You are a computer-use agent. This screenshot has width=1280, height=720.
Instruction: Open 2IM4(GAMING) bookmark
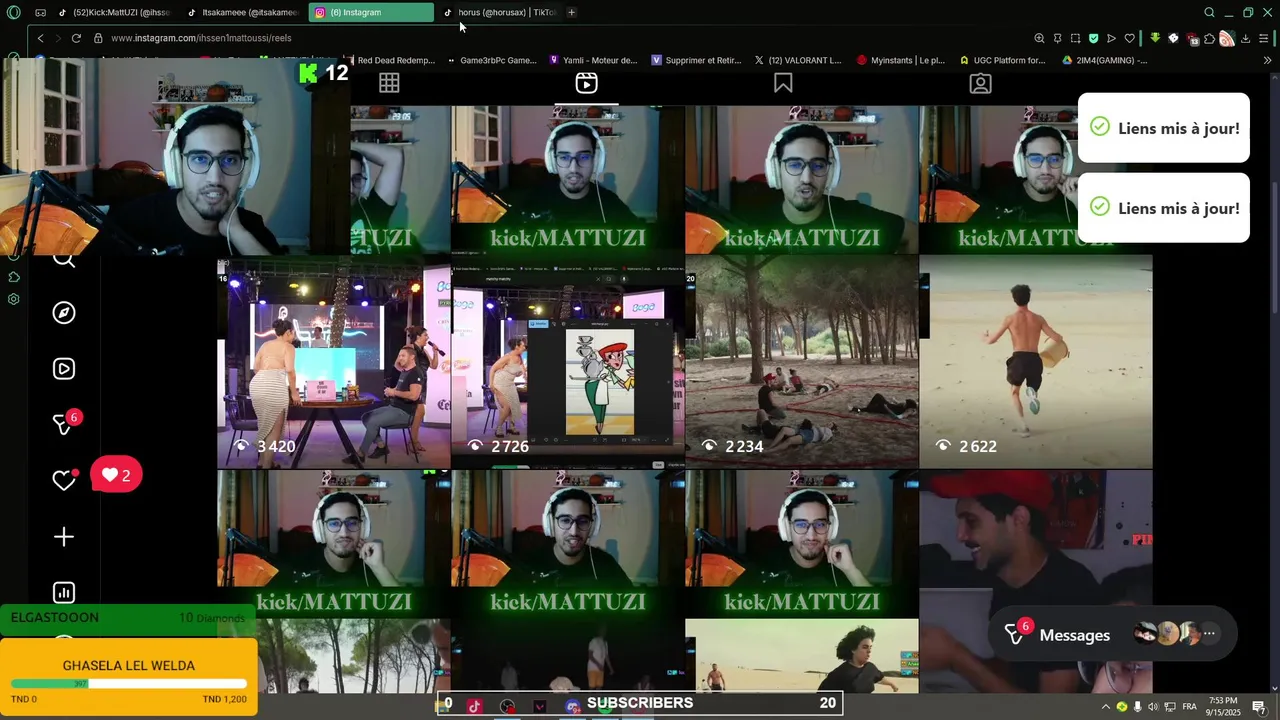coord(1104,60)
